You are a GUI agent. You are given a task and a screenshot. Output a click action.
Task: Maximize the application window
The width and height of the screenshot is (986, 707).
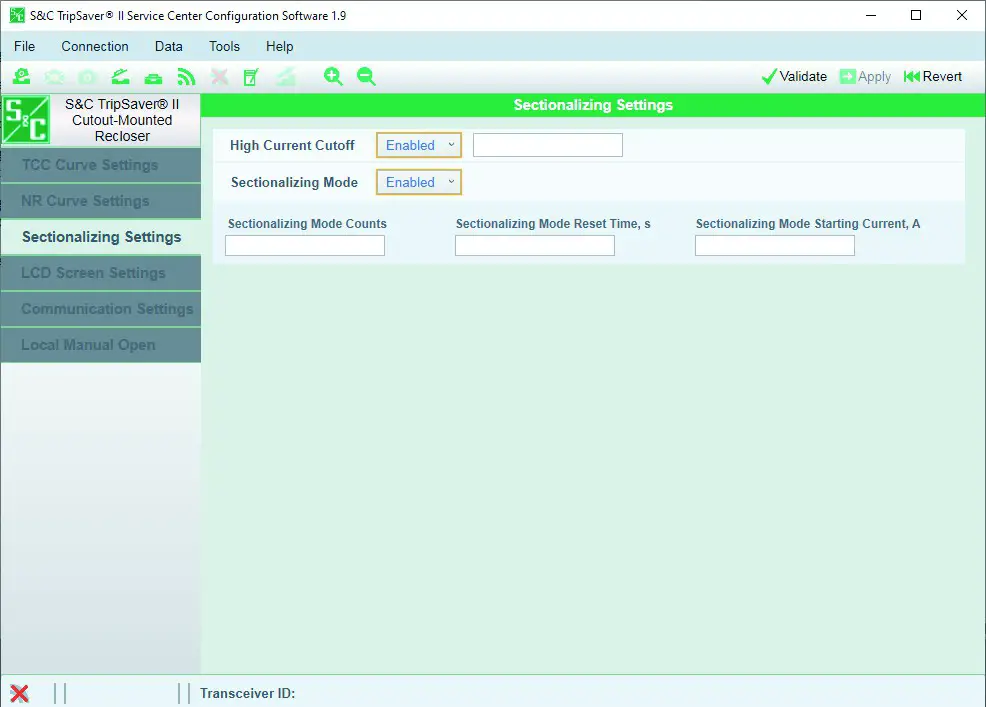point(916,15)
